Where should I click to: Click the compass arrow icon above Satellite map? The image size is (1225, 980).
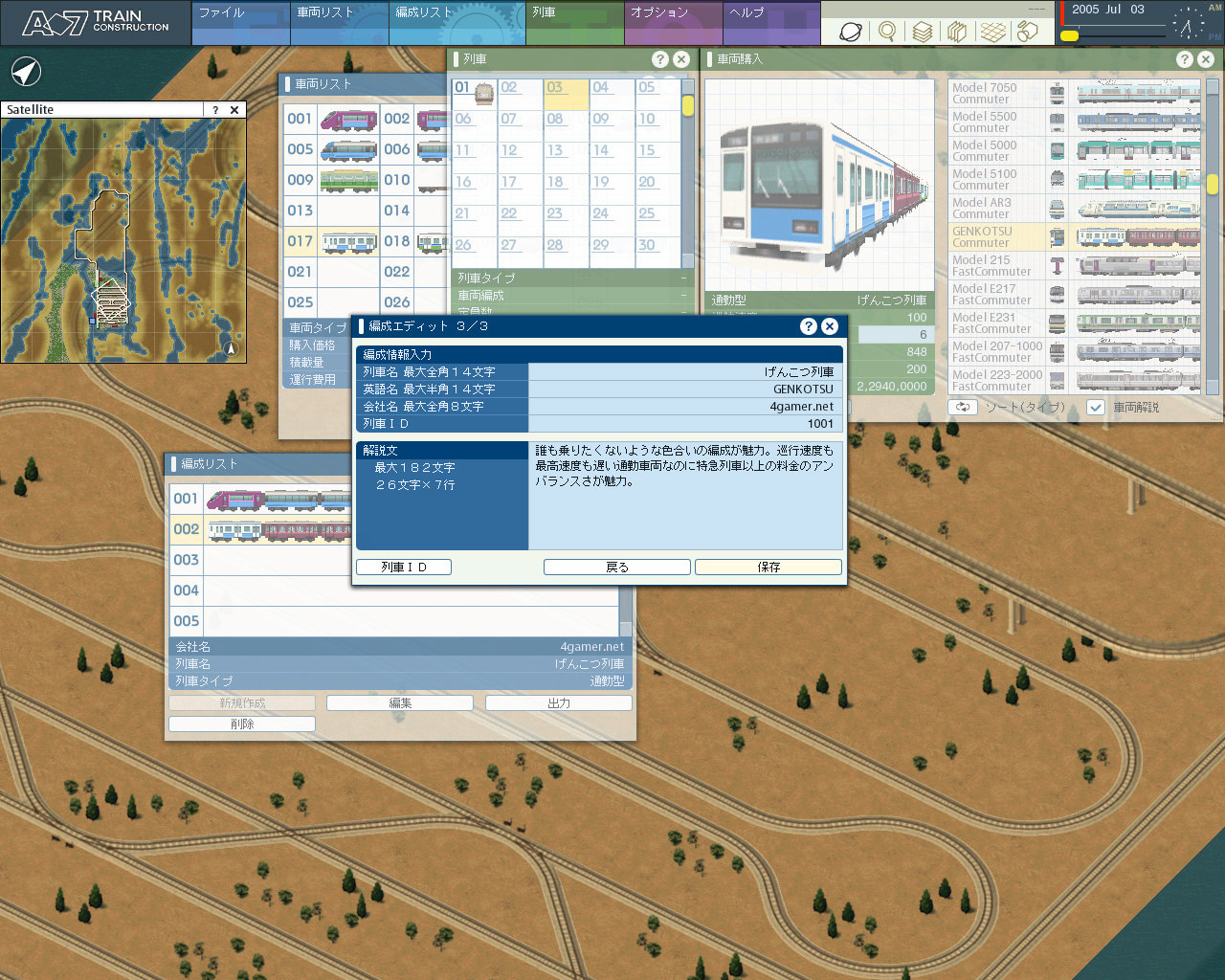pos(26,72)
